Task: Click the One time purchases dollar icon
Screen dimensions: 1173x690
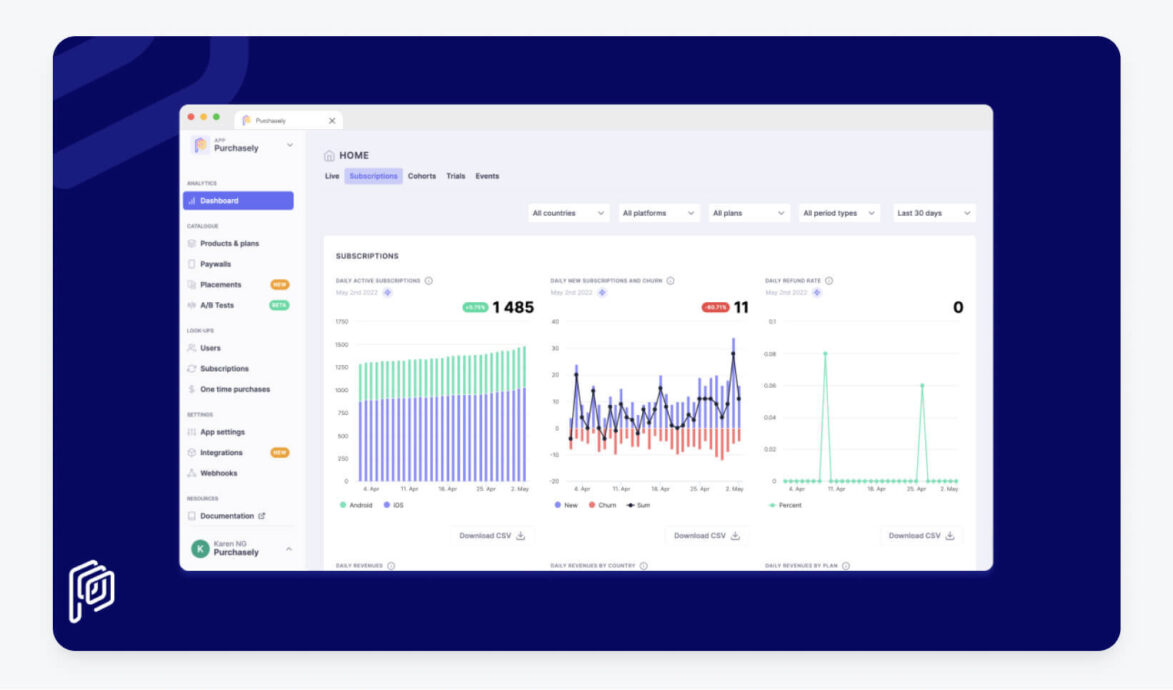Action: click(191, 390)
